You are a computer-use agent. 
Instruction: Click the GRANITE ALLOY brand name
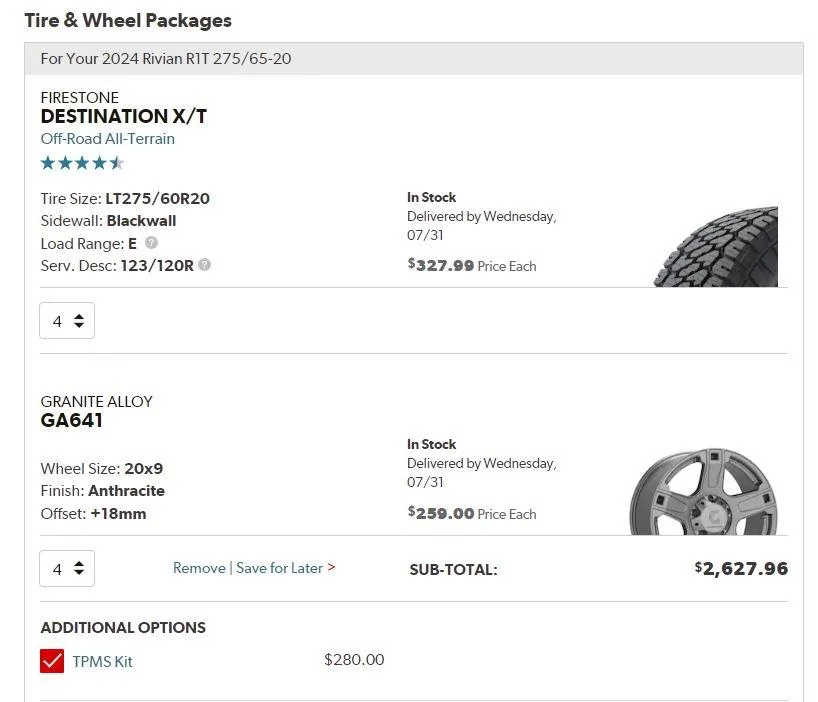(x=97, y=402)
